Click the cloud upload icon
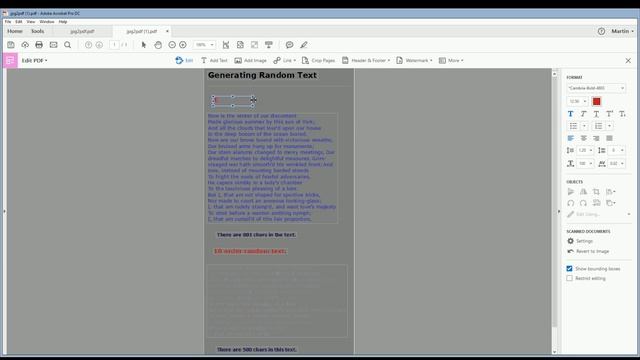Image resolution: width=640 pixels, height=360 pixels. [25, 45]
